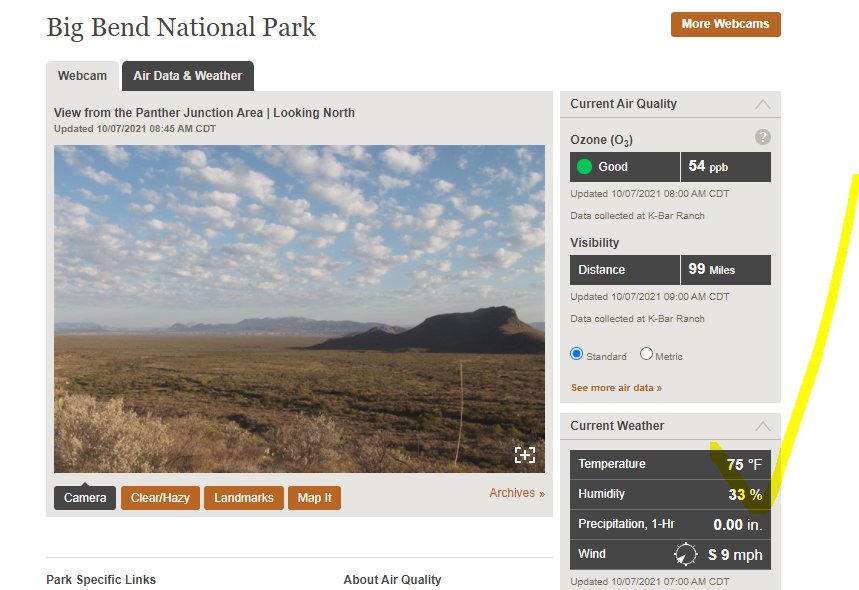859x590 pixels.
Task: Switch to the Webcam tab
Action: tap(82, 76)
